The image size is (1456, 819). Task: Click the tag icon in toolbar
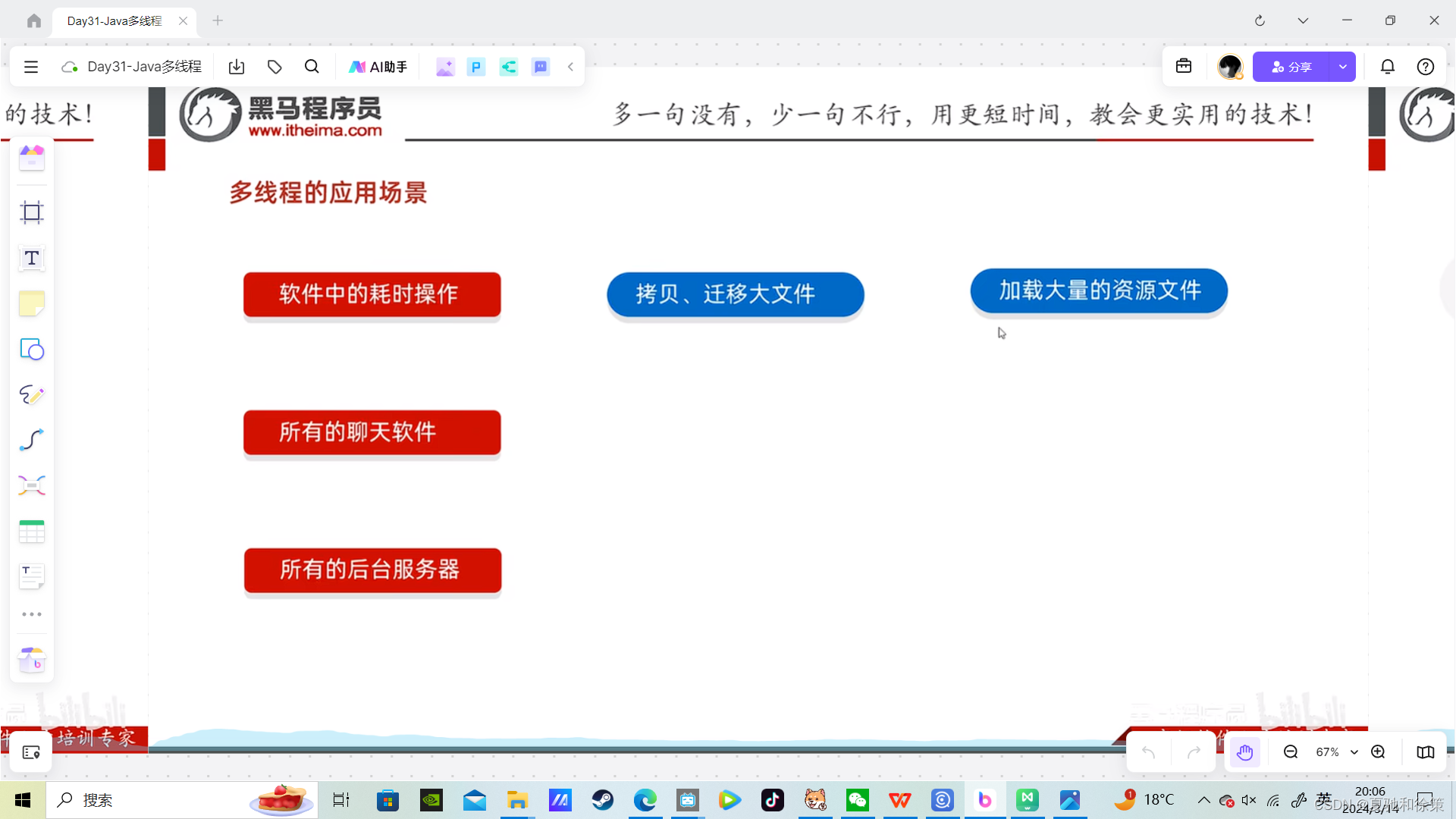[275, 67]
